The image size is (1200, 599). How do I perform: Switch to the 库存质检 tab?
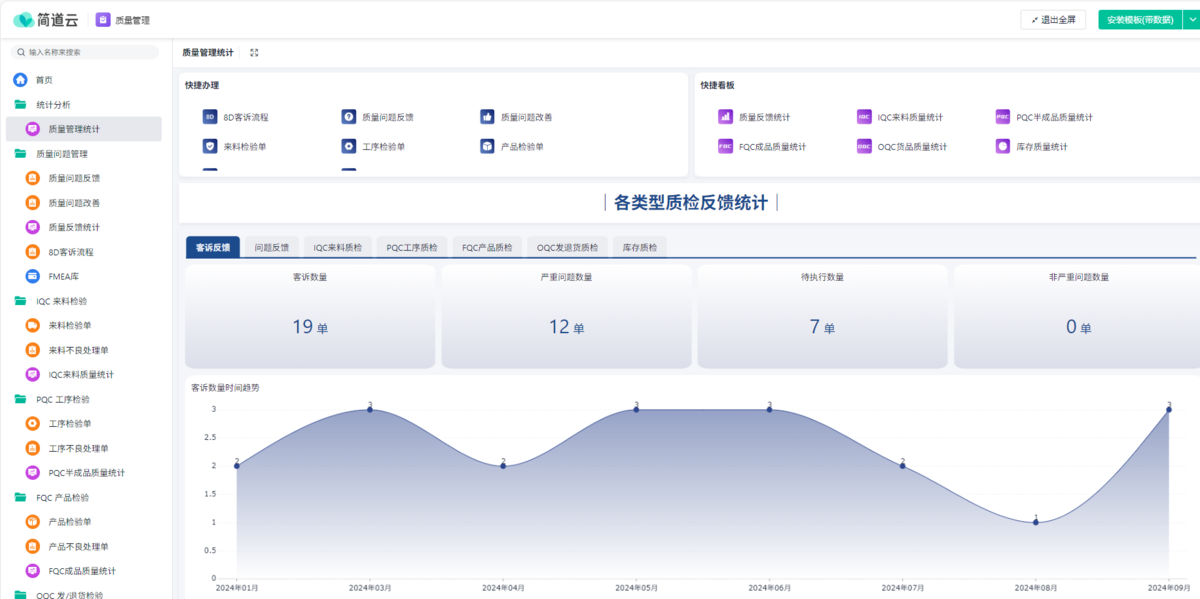tap(639, 247)
